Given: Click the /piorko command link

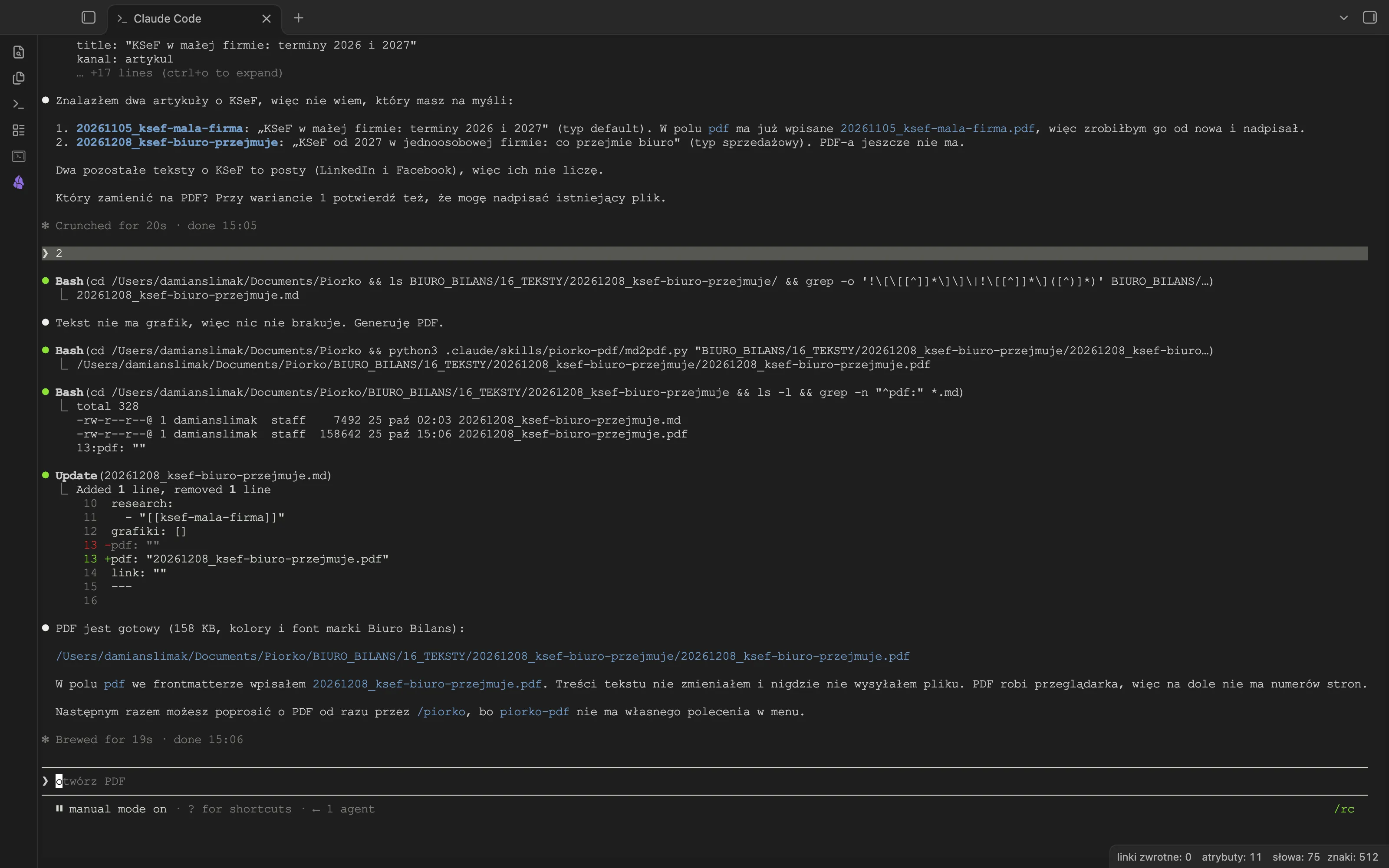Looking at the screenshot, I should 441,711.
